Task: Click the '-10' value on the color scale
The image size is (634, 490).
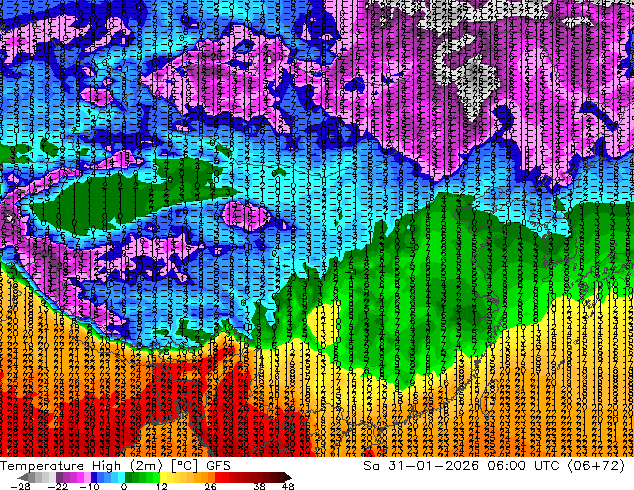Action: click(89, 486)
